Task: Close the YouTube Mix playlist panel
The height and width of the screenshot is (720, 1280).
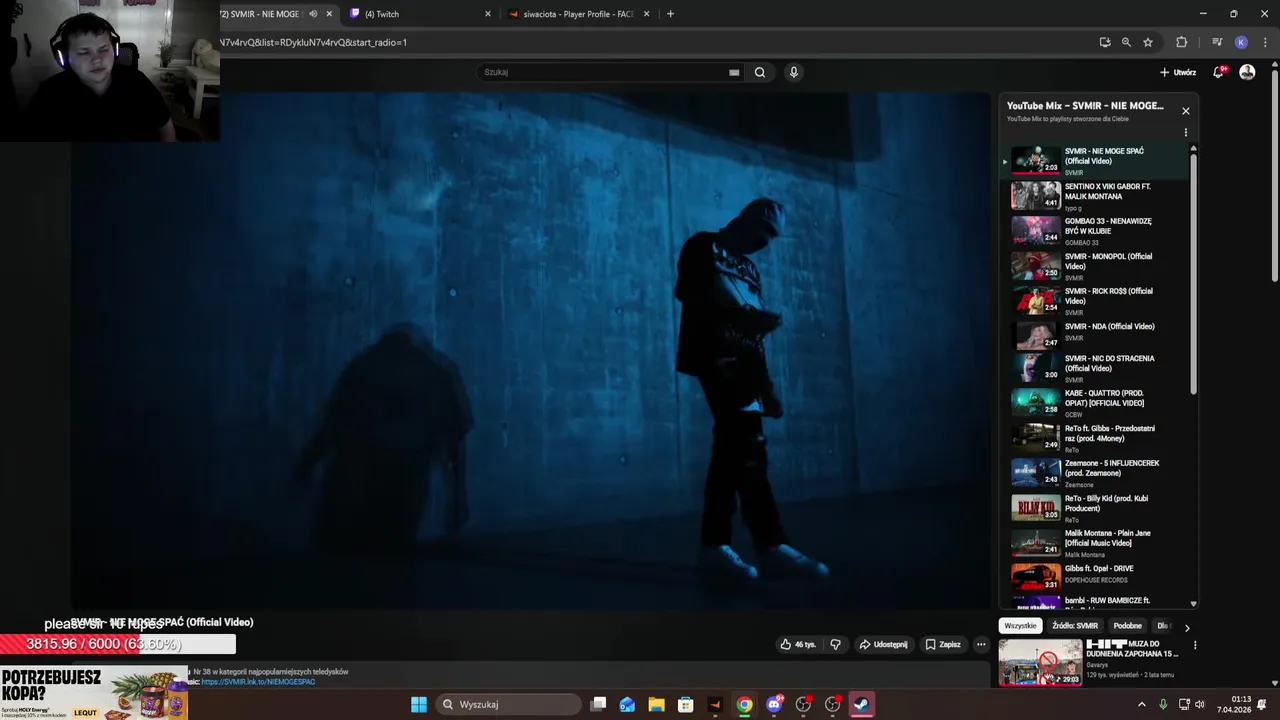Action: coord(1186,111)
